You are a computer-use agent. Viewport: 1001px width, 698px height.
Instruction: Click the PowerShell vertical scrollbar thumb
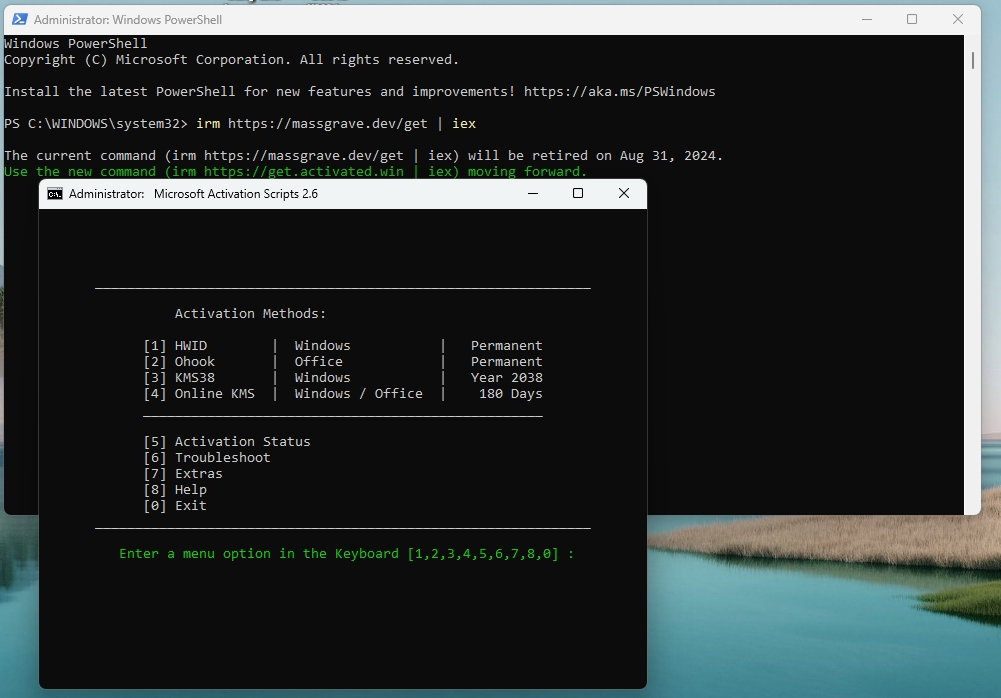point(973,60)
